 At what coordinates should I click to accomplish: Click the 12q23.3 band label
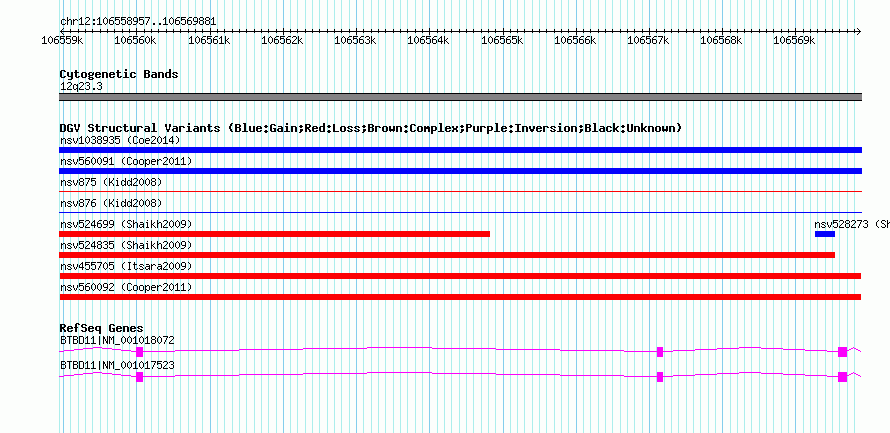click(x=81, y=87)
